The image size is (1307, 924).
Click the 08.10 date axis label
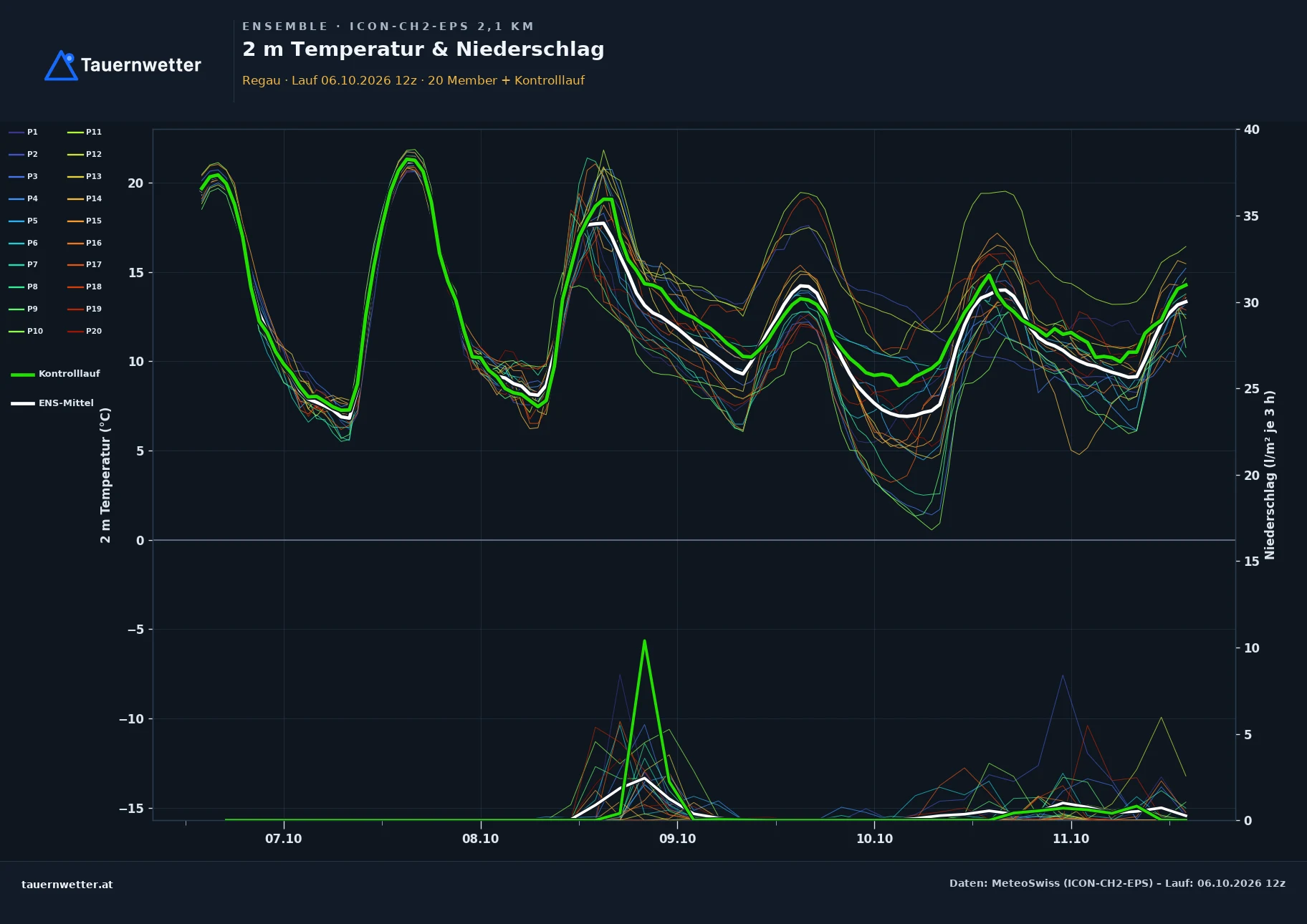tap(480, 839)
